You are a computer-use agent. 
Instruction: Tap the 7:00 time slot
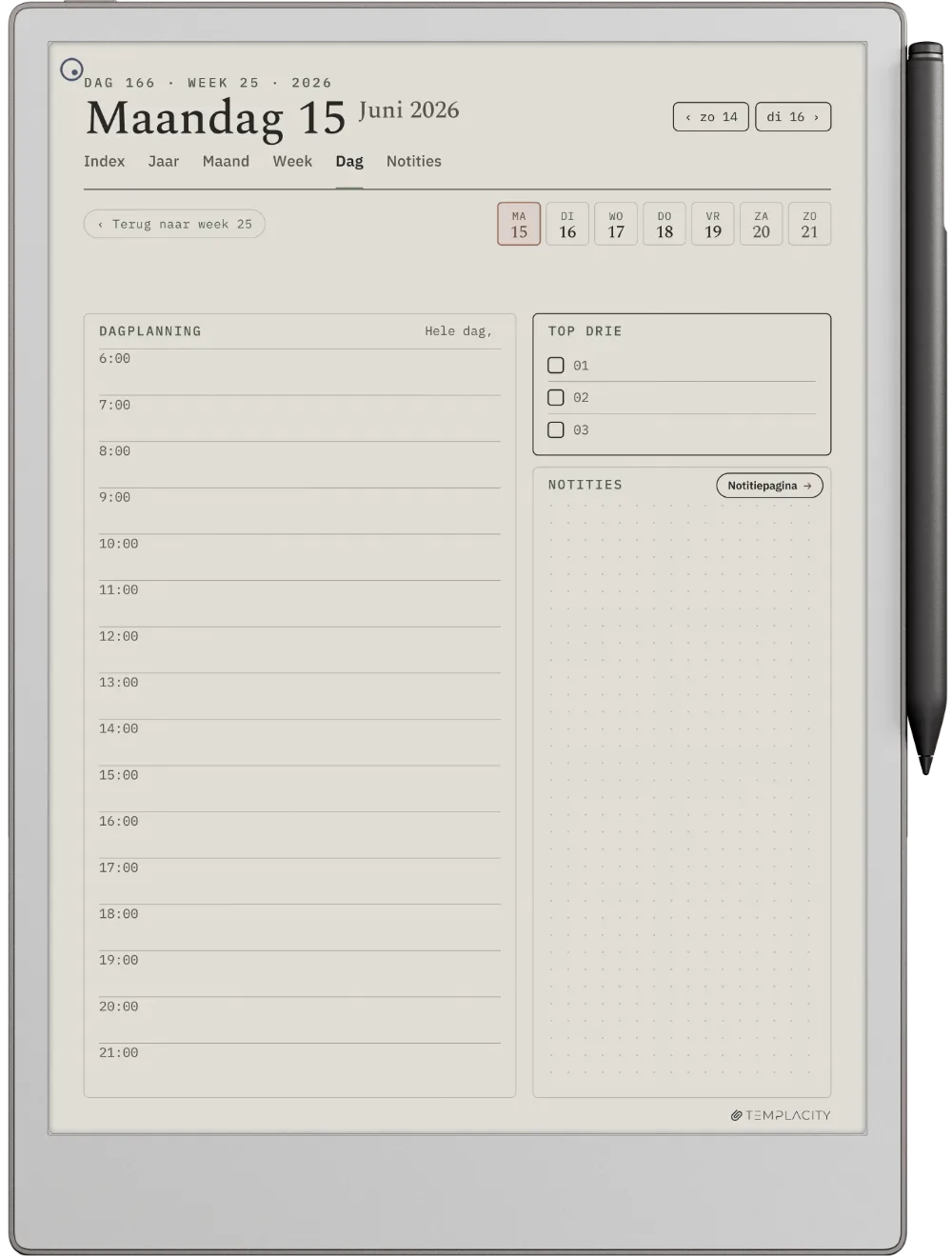click(300, 419)
